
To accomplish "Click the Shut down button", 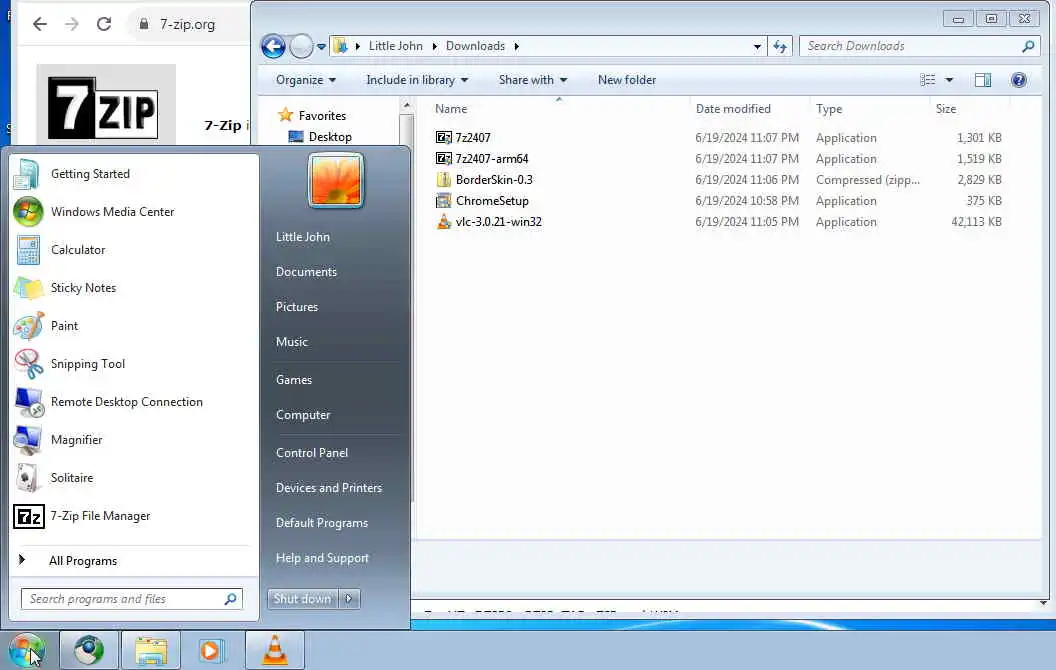I will (x=303, y=599).
